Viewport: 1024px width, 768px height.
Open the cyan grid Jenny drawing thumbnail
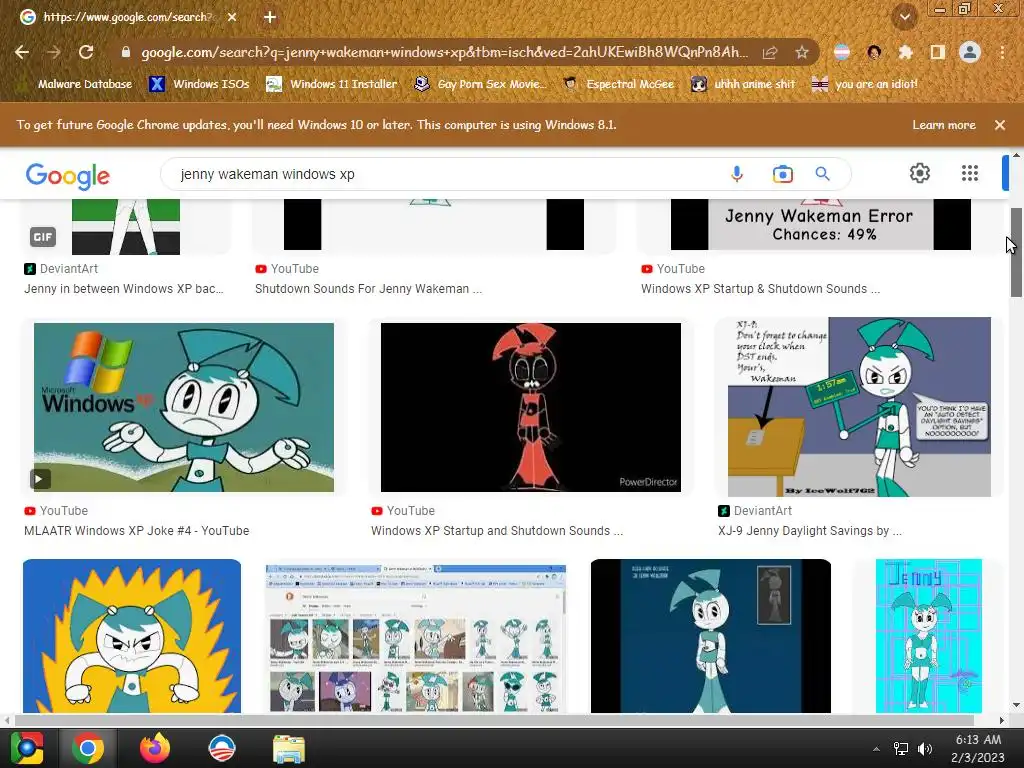coord(929,636)
